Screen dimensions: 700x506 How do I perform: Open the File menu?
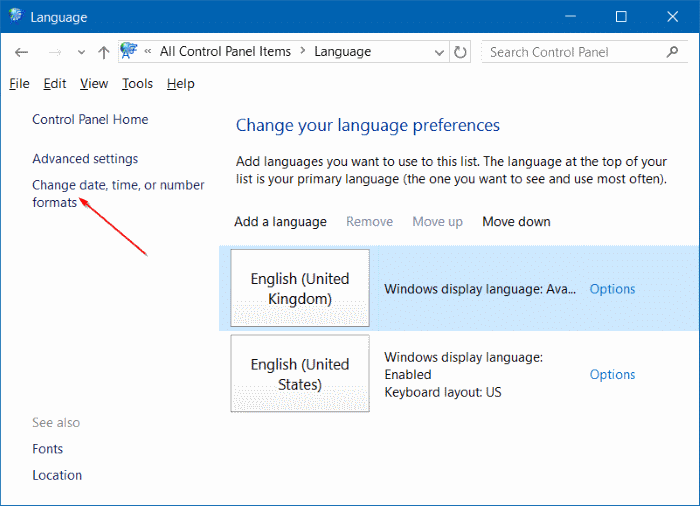pyautogui.click(x=19, y=84)
